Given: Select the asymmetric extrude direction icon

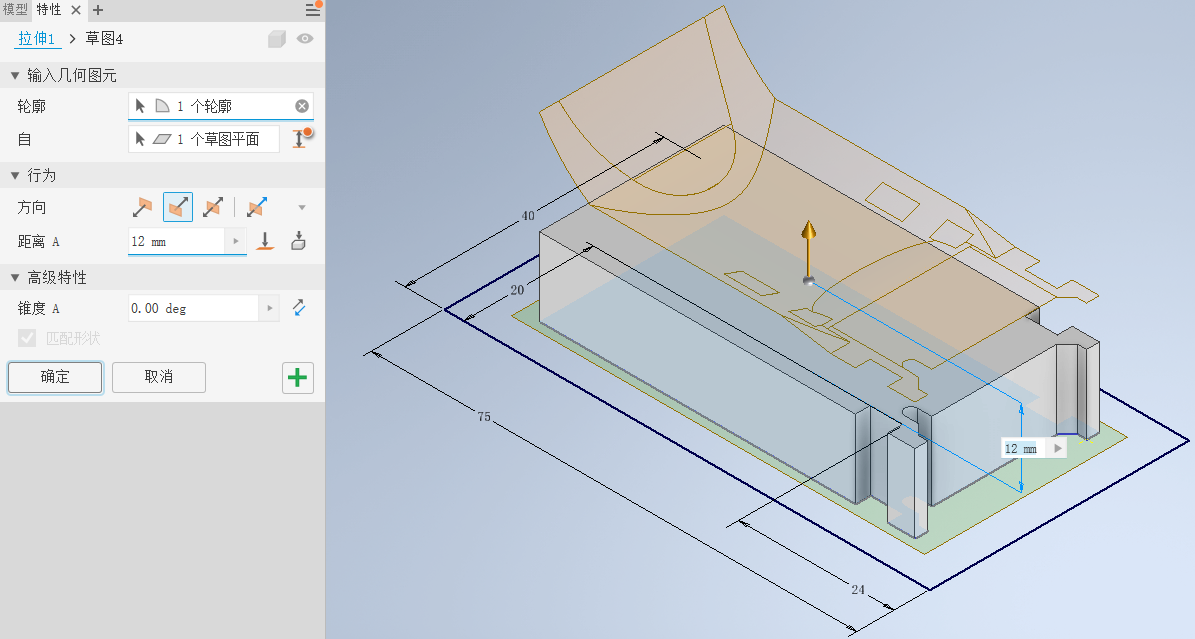Looking at the screenshot, I should (257, 207).
